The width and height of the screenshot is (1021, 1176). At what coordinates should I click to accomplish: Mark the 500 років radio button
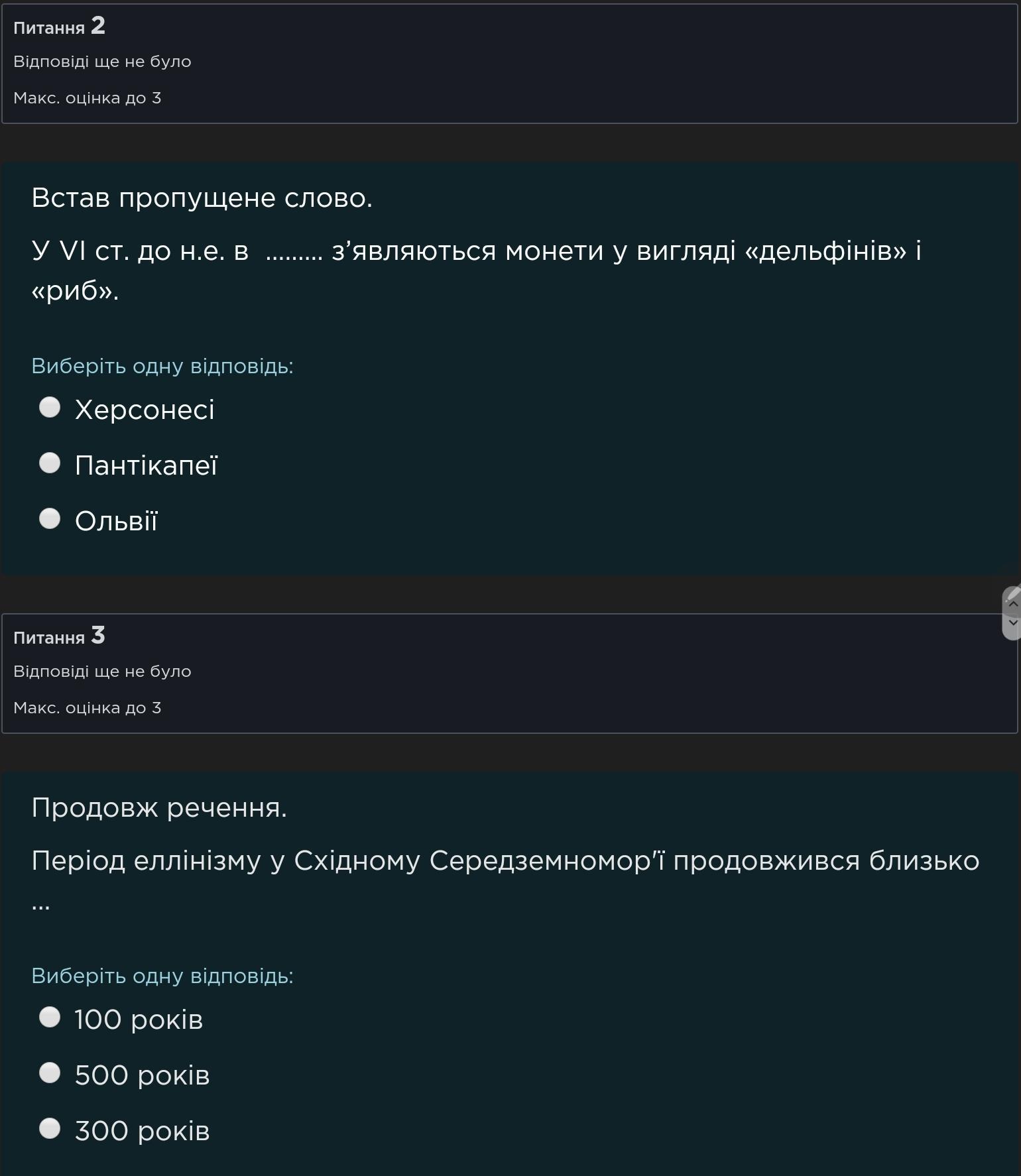(50, 1073)
